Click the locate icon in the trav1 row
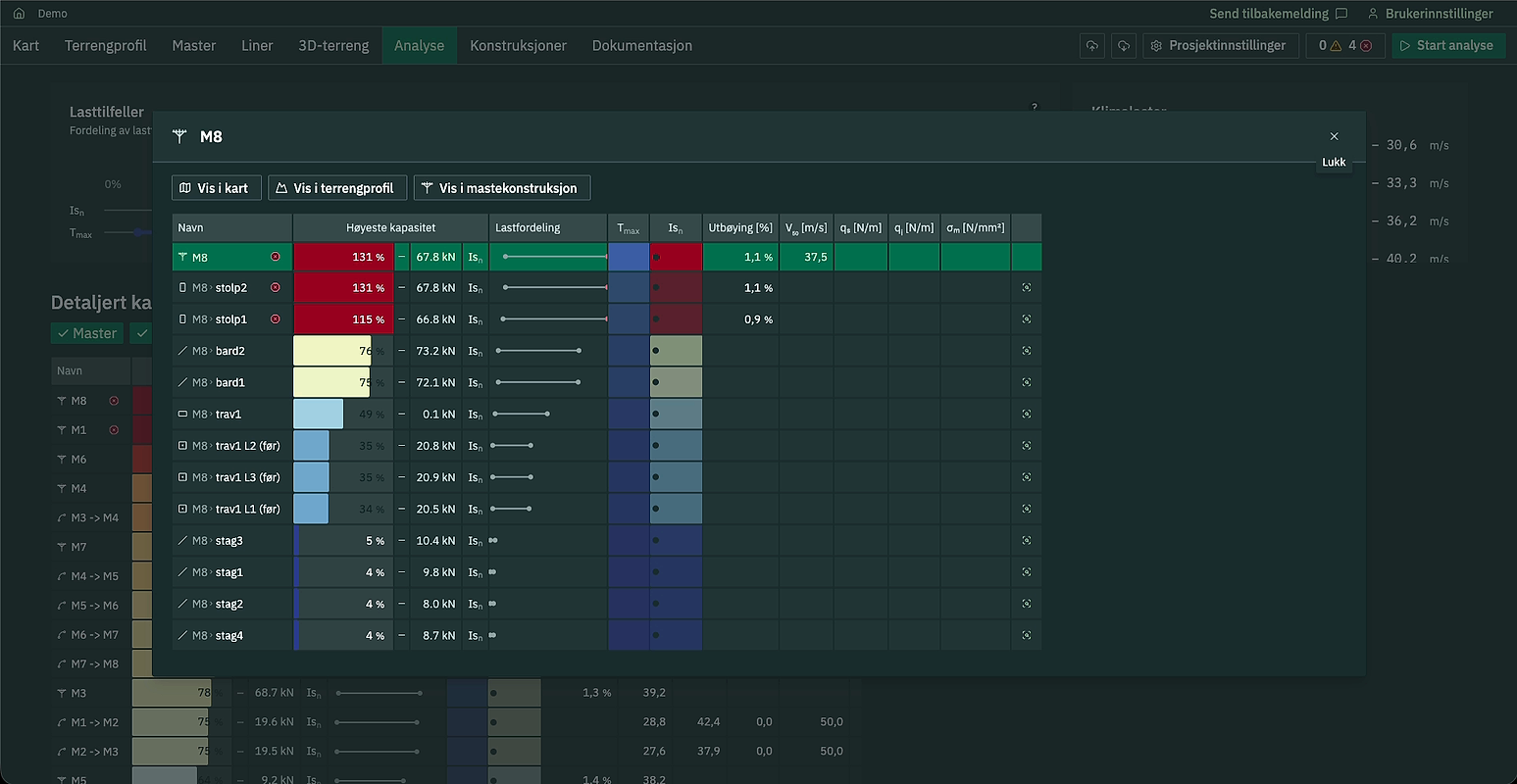 pyautogui.click(x=1027, y=415)
